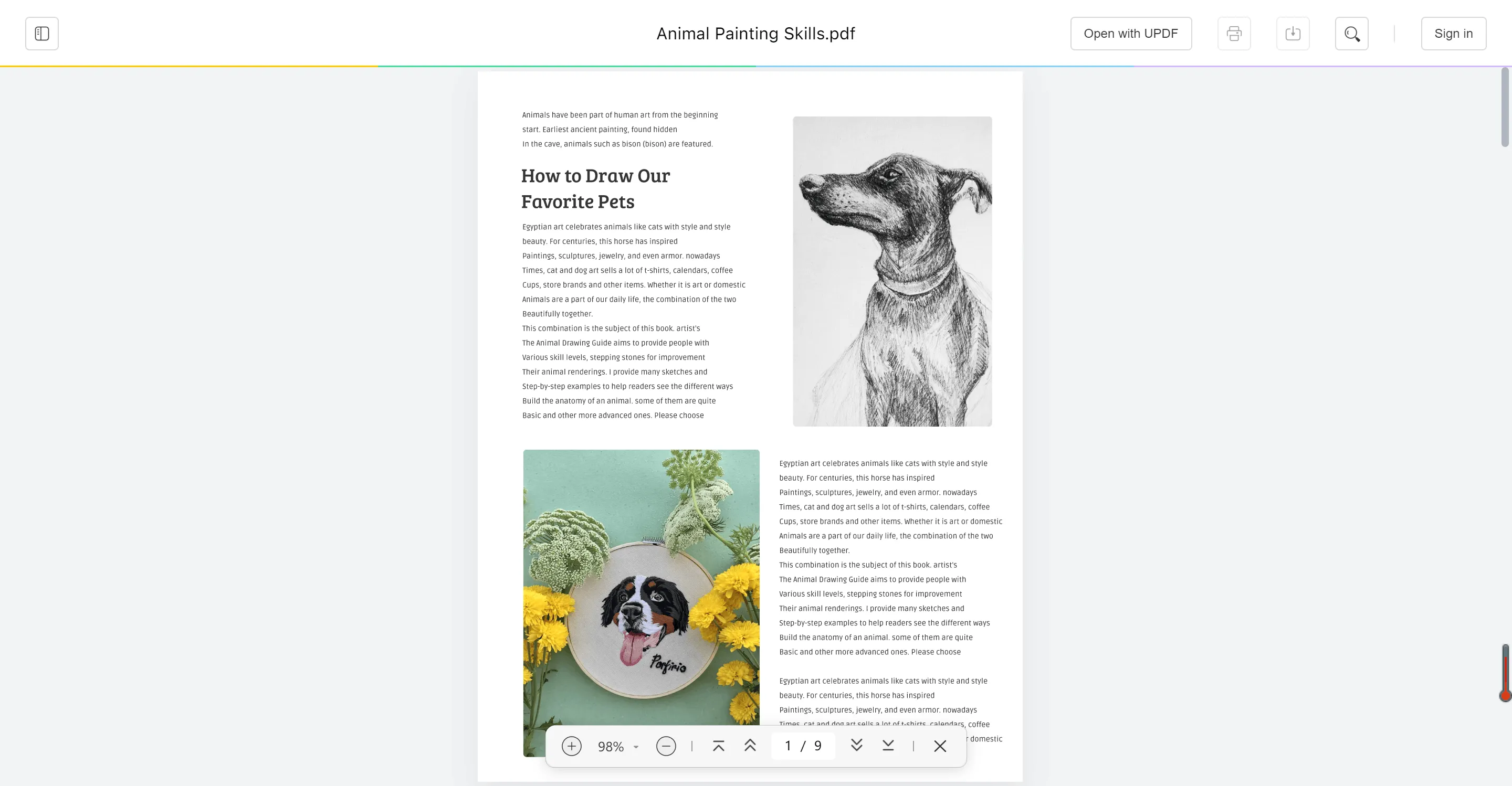
Task: Navigate to previous page using arrow icon
Action: tap(751, 745)
